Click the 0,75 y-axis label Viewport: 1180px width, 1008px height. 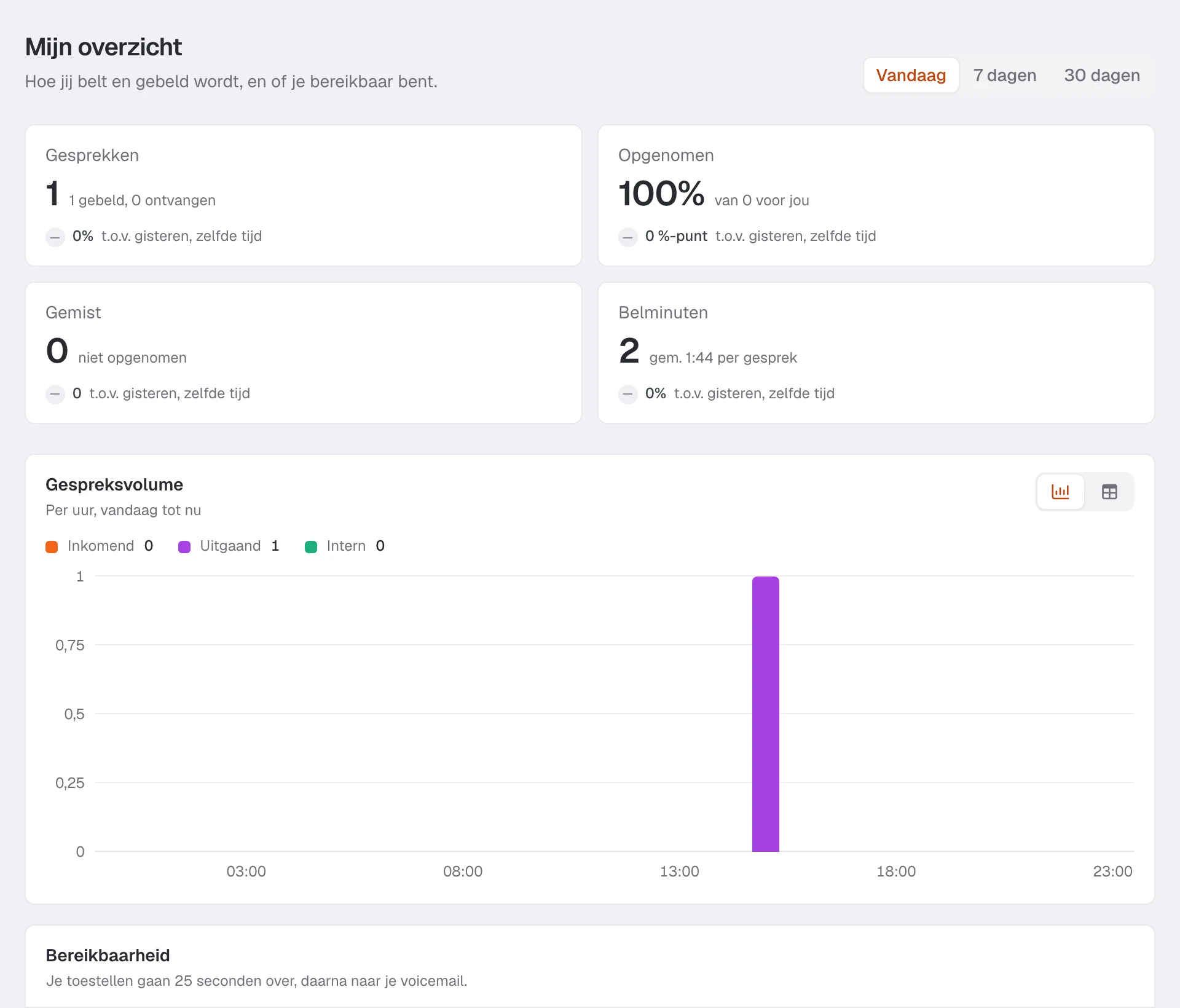click(69, 645)
